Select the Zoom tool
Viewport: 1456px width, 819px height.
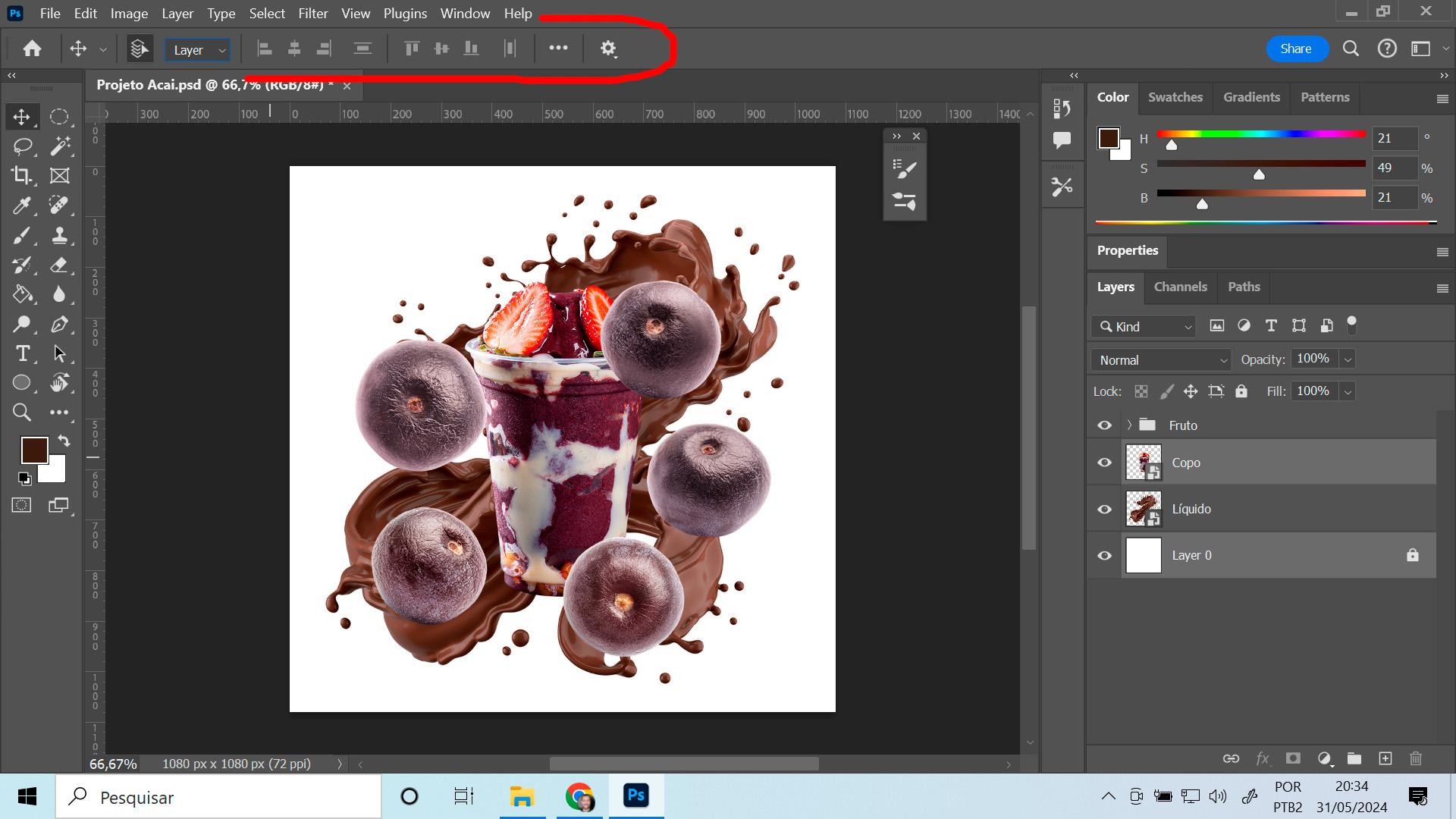(21, 413)
